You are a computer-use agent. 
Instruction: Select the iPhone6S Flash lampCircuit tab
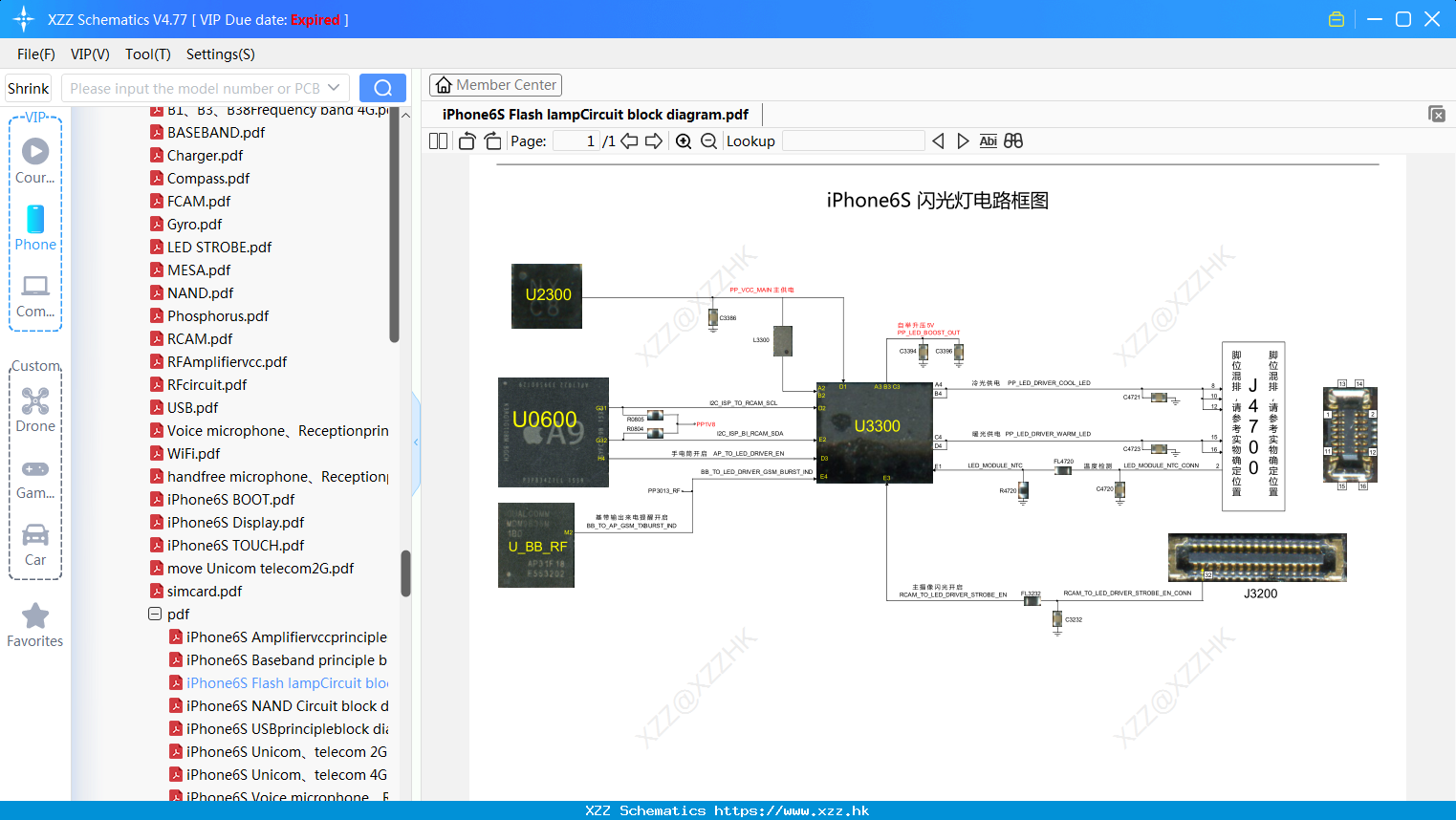(x=595, y=115)
